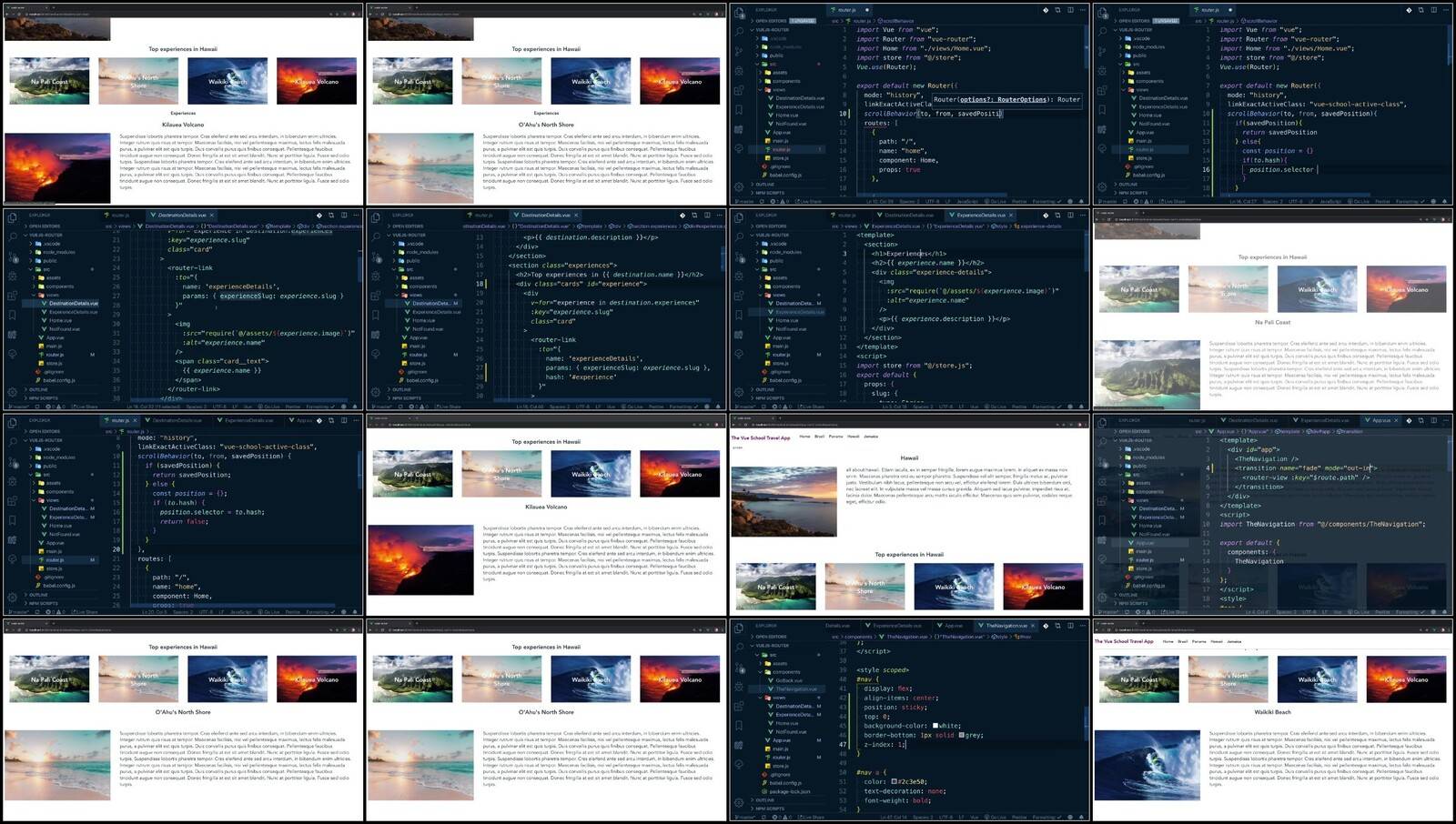This screenshot has width=1456, height=824.
Task: Click Home nav link on Hawaii page frame
Action: [804, 437]
